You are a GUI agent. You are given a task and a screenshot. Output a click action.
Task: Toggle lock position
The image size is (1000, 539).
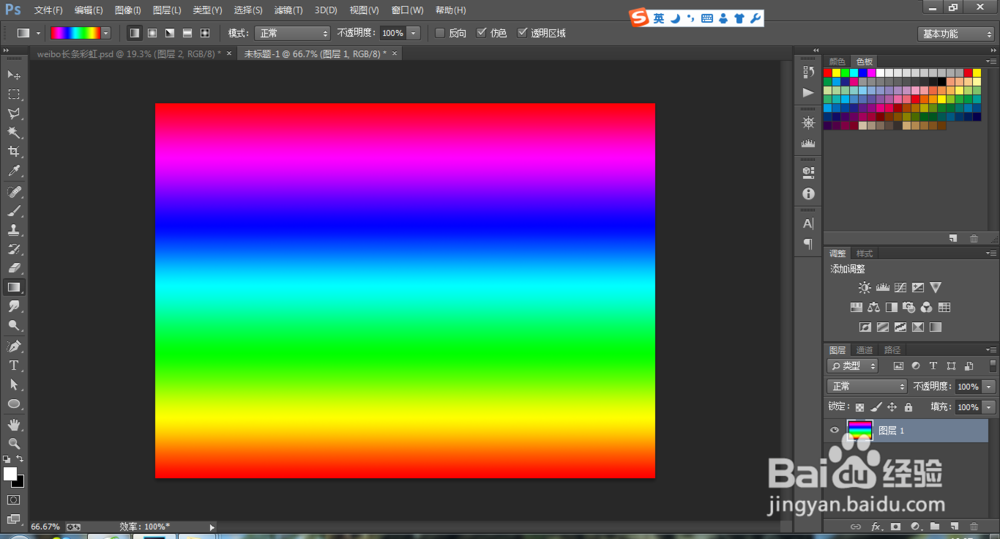pos(892,407)
